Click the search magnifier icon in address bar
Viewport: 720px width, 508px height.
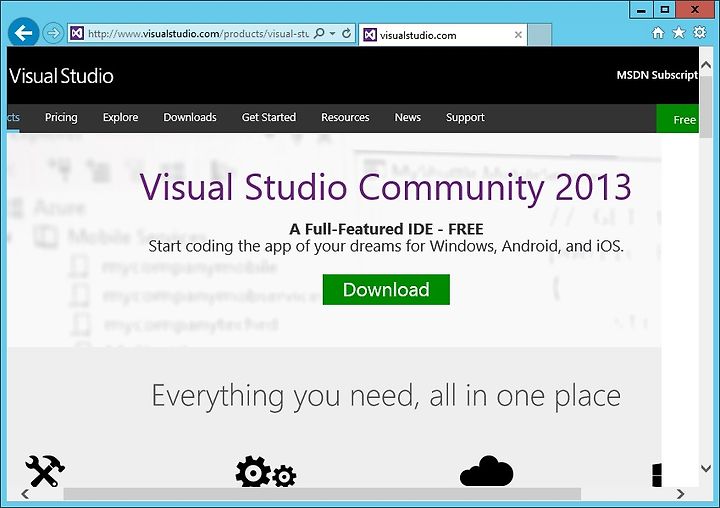pyautogui.click(x=319, y=33)
